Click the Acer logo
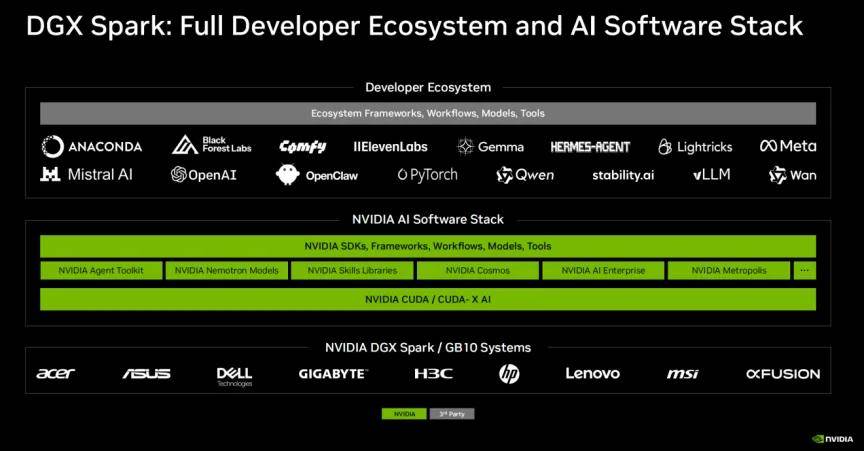 point(55,374)
